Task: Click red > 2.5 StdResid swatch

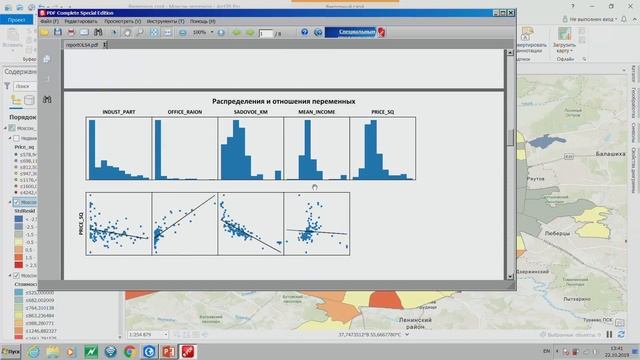Action: tap(18, 265)
